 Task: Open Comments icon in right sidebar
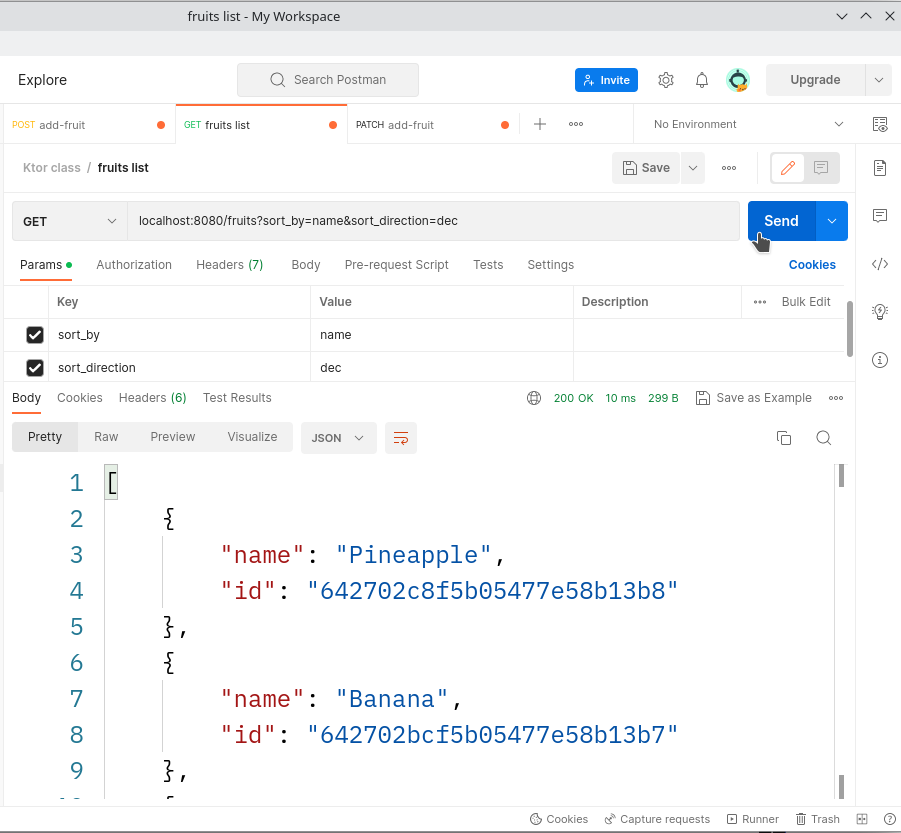pyautogui.click(x=880, y=215)
